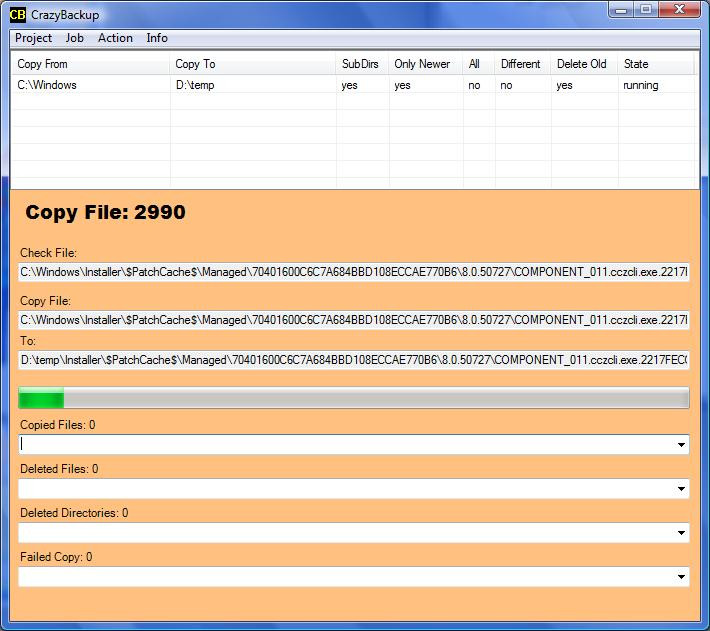Click the All column header
The width and height of the screenshot is (710, 631).
(x=478, y=64)
